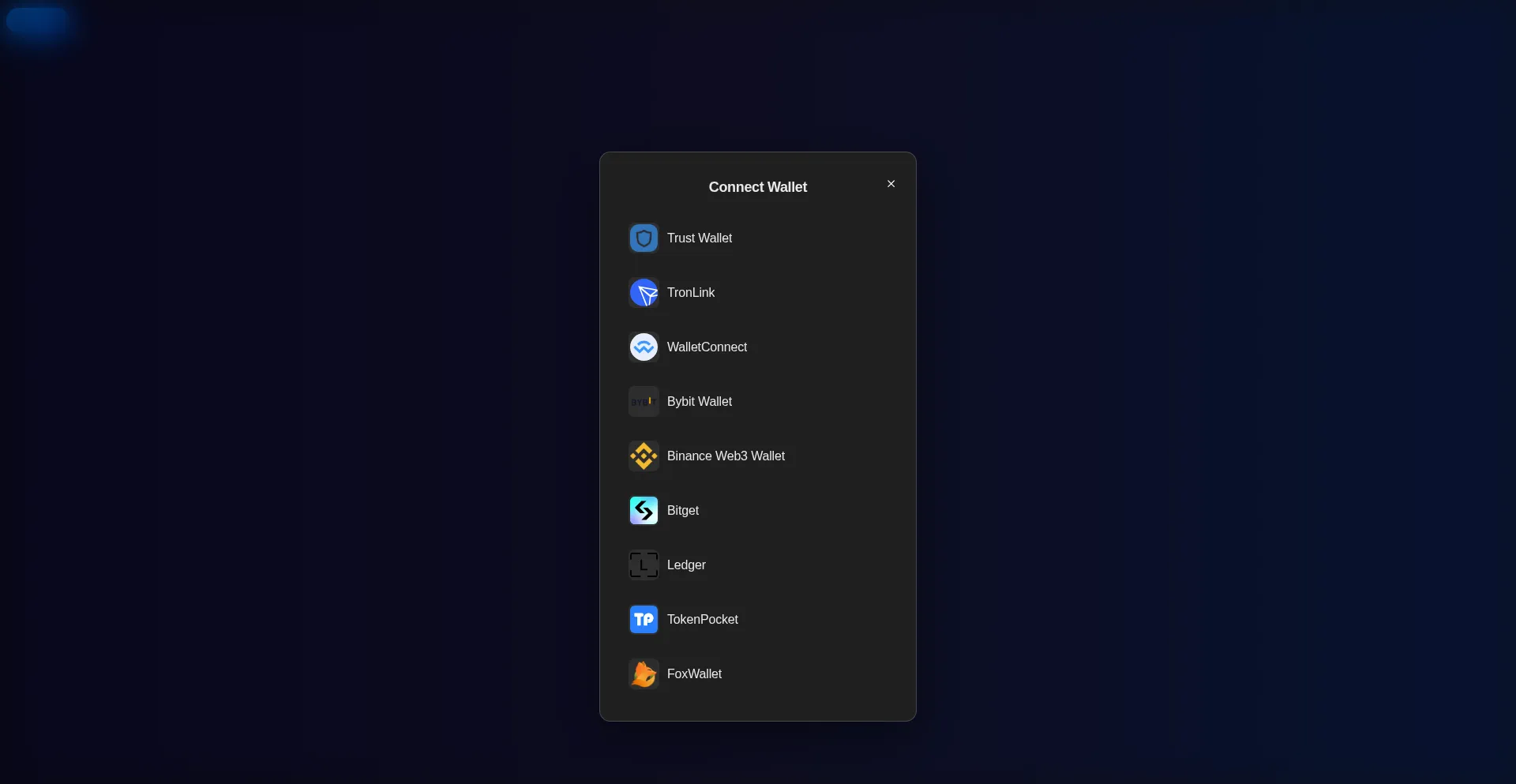Click the Bitget logo icon

click(x=644, y=511)
